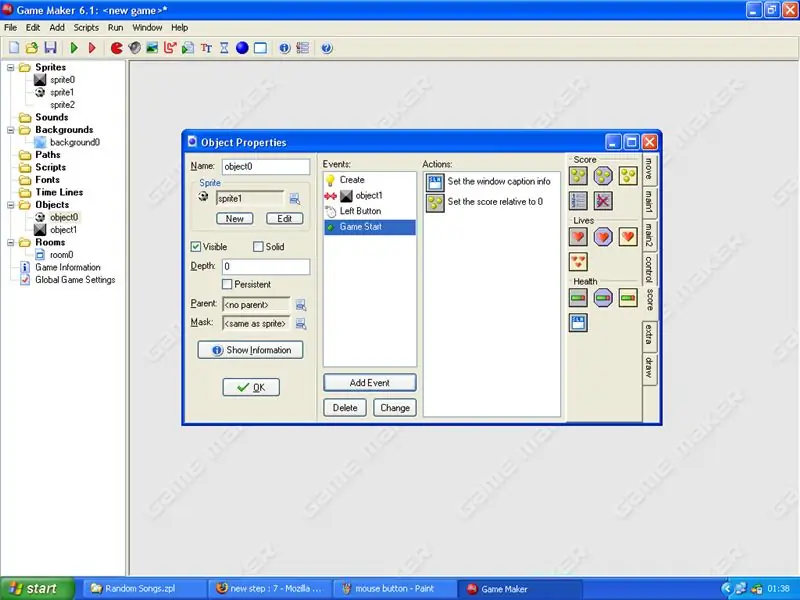Screen dimensions: 800x600
Task: Enable the Solid checkbox
Action: point(258,247)
